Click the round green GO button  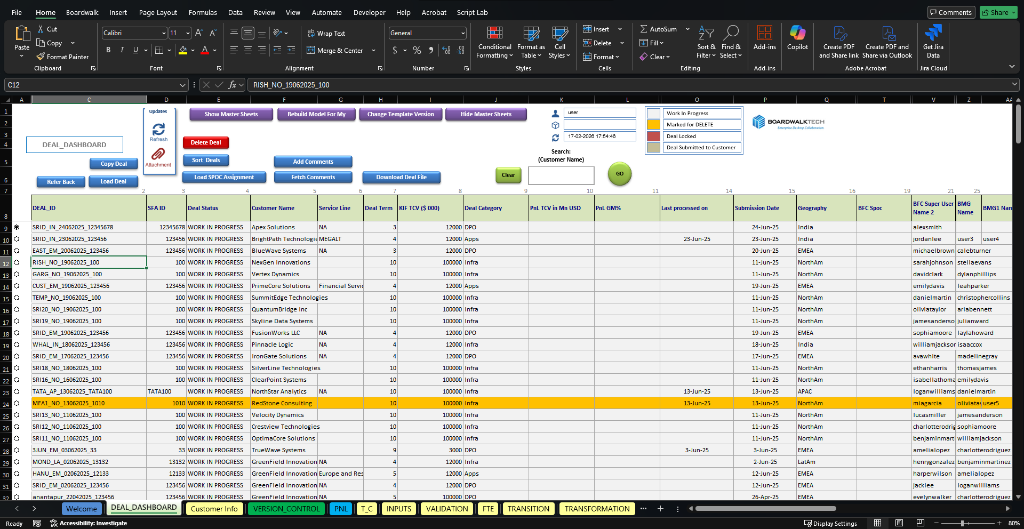[620, 174]
